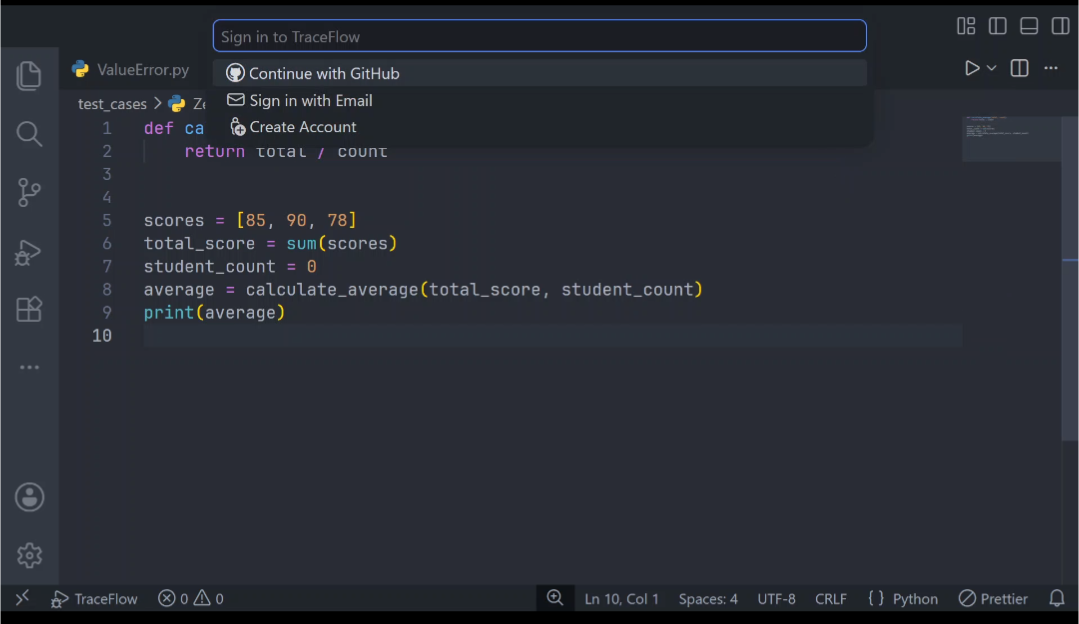Toggle the secondary side bar

point(1060,26)
